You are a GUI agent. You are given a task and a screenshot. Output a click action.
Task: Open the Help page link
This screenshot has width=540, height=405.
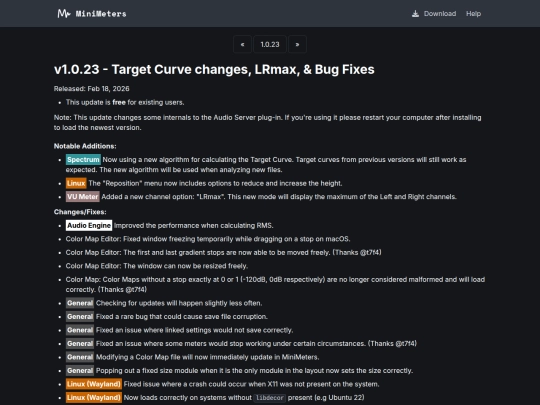point(473,14)
